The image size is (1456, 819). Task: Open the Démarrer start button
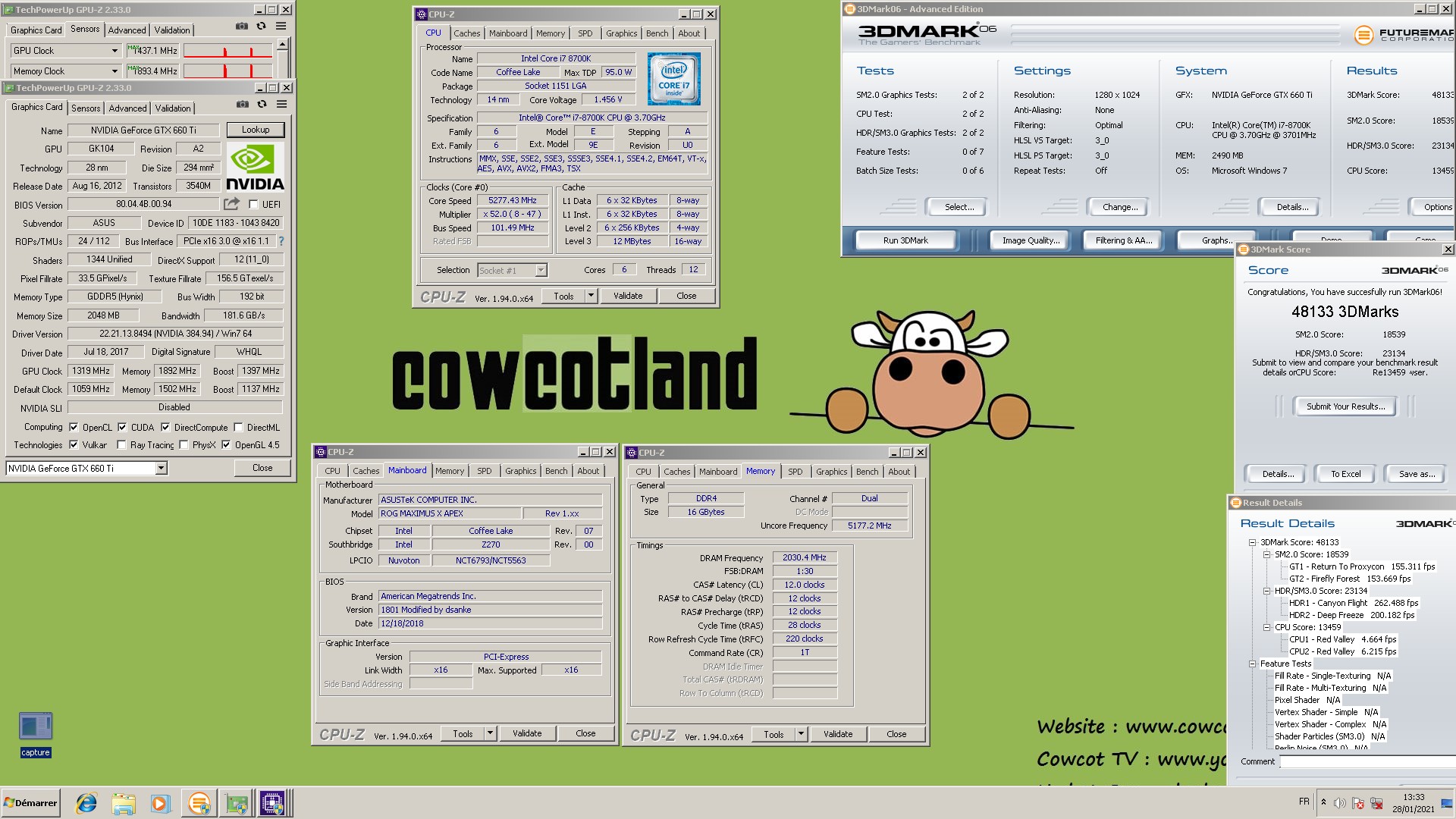(30, 803)
